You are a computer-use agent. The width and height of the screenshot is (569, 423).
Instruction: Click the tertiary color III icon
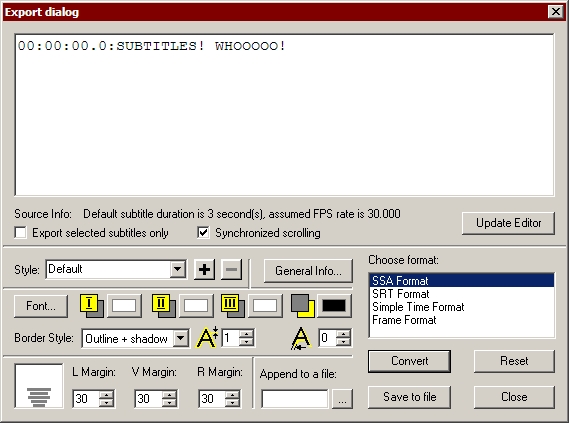[233, 306]
